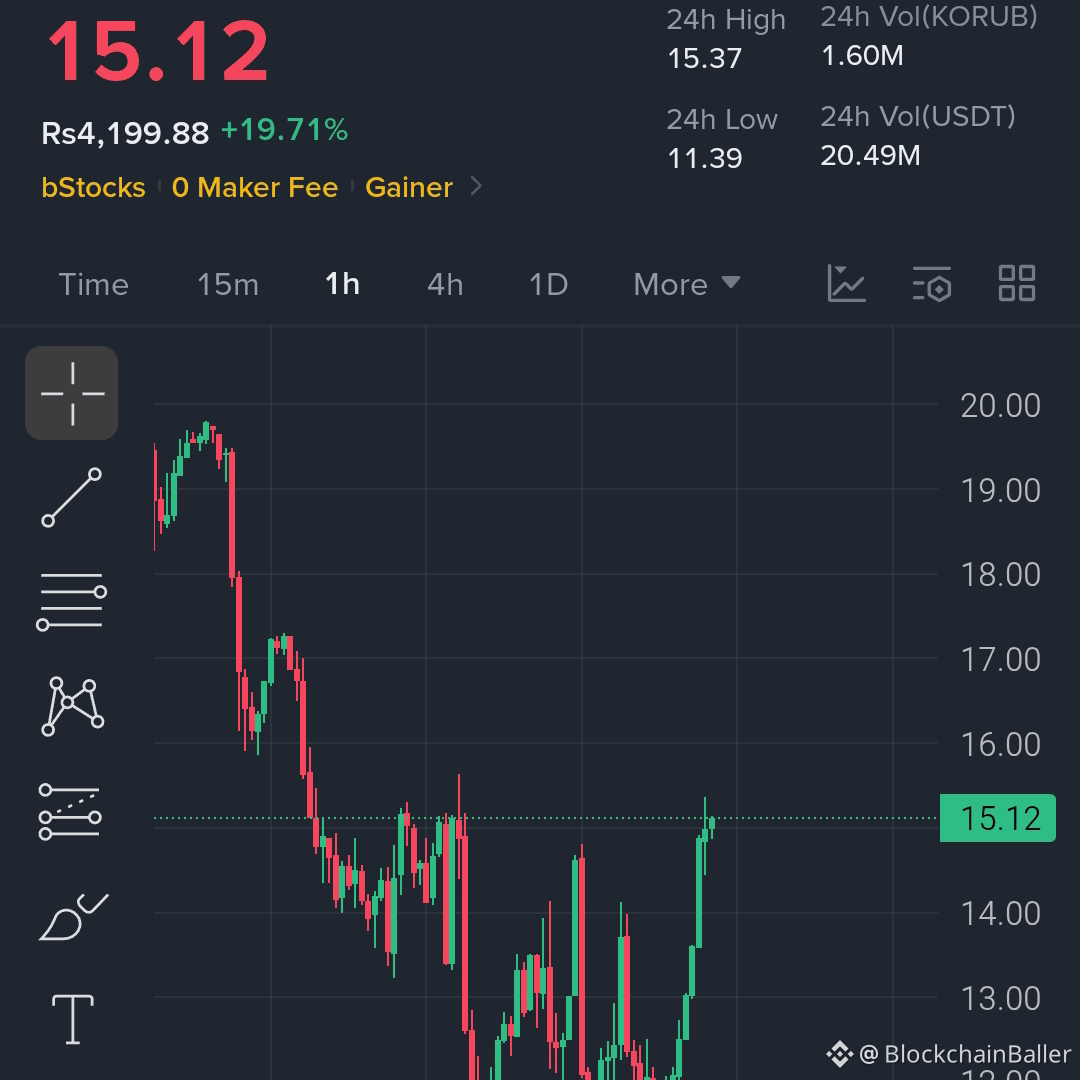This screenshot has height=1080, width=1080.
Task: Switch to the 15m interval
Action: click(228, 284)
